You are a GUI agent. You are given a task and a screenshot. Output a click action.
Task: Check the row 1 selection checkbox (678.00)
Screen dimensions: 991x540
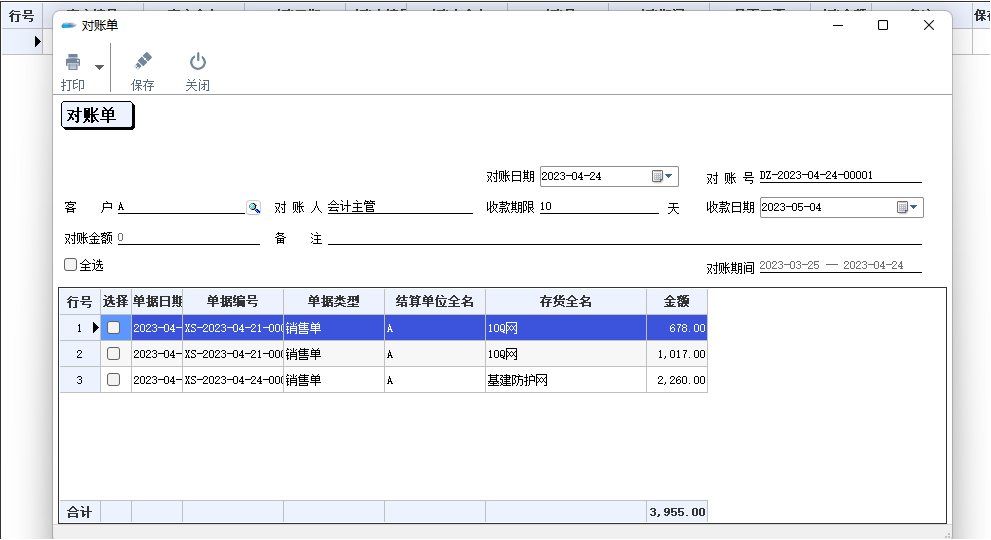pyautogui.click(x=114, y=328)
